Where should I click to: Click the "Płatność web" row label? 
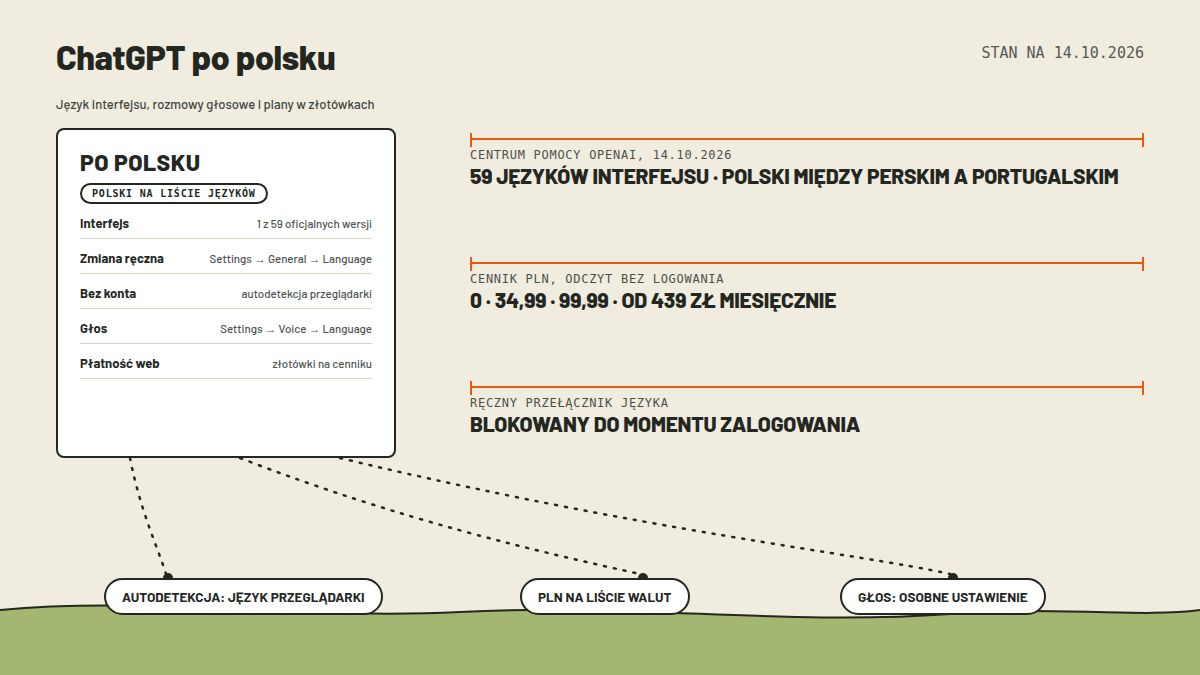pyautogui.click(x=120, y=364)
